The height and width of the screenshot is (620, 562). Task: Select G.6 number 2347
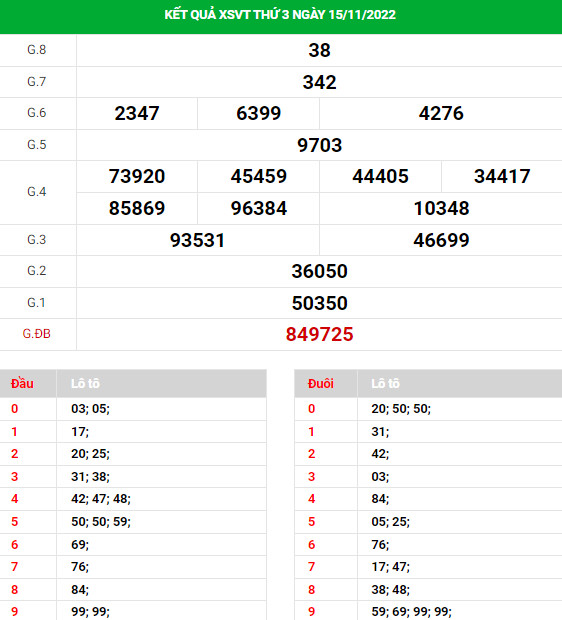click(137, 113)
